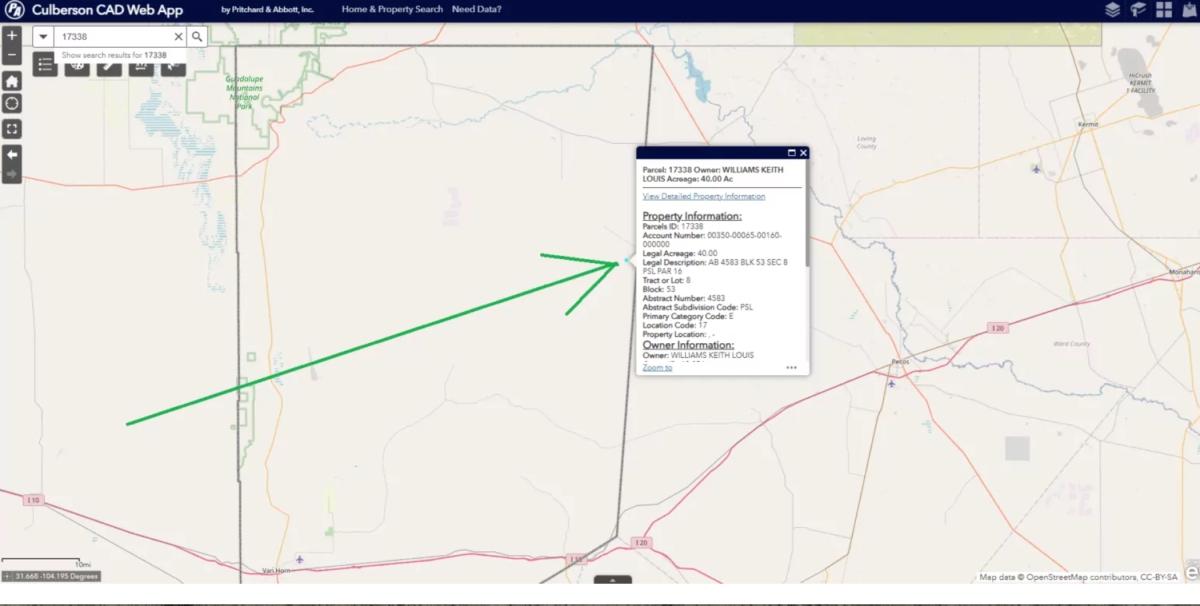Expand the bottom-center map panel arrow
Viewport: 1200px width, 606px height.
613,580
